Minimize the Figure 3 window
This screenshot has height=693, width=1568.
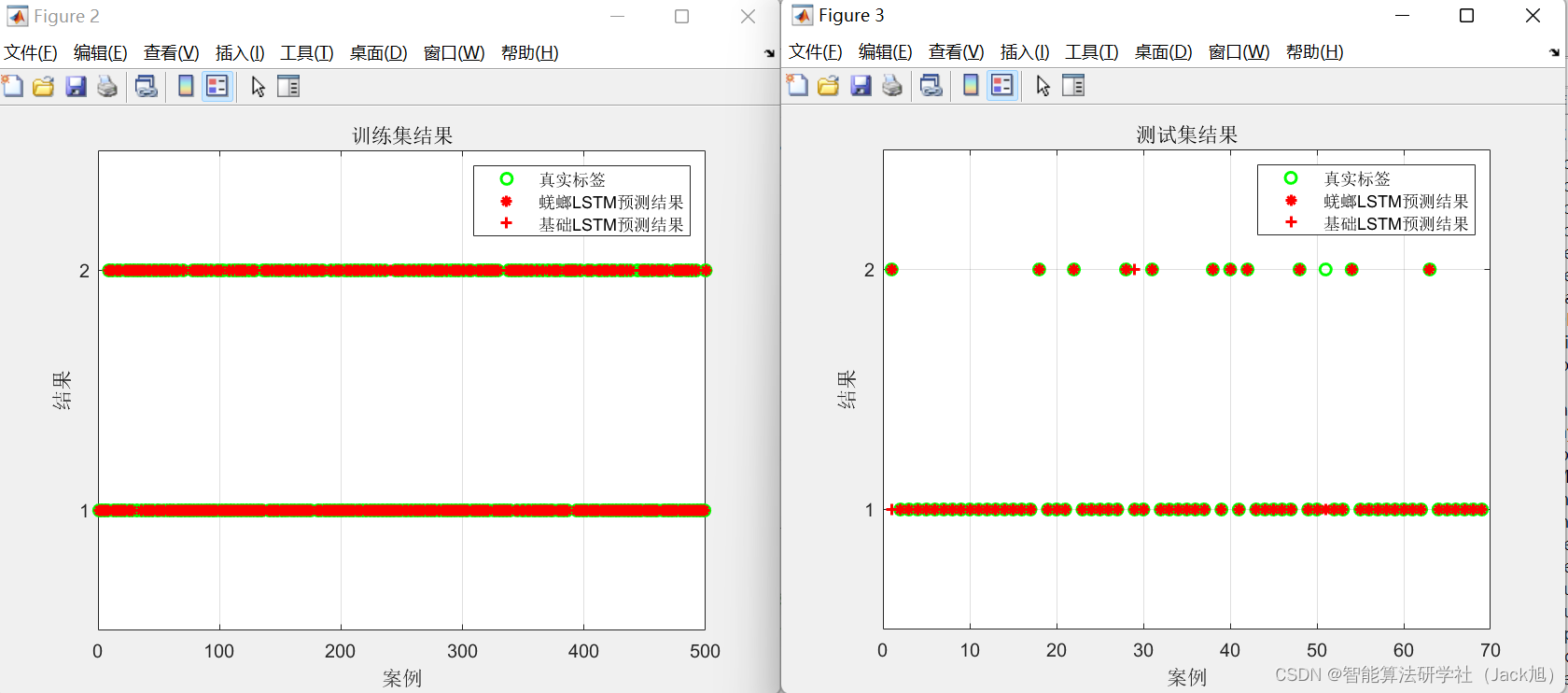[1402, 15]
